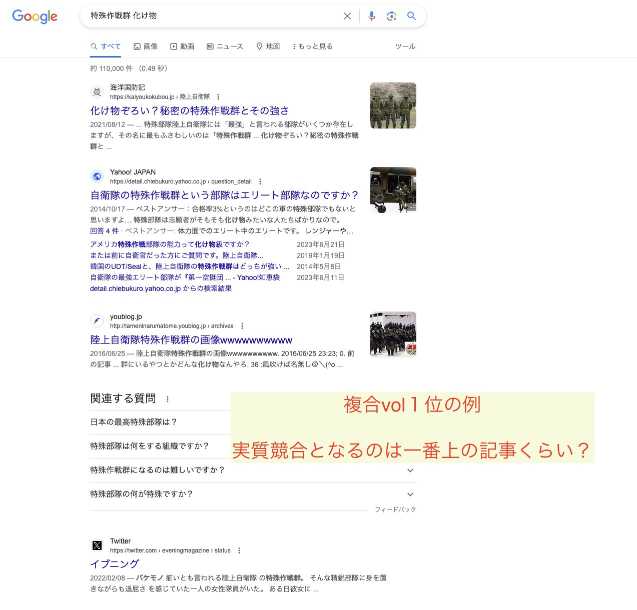Screen dimensions: 637x610
Task: Open 自衛隊の特殊作戦群という部隊はエリート部隊なのですか？
Action: coord(224,195)
